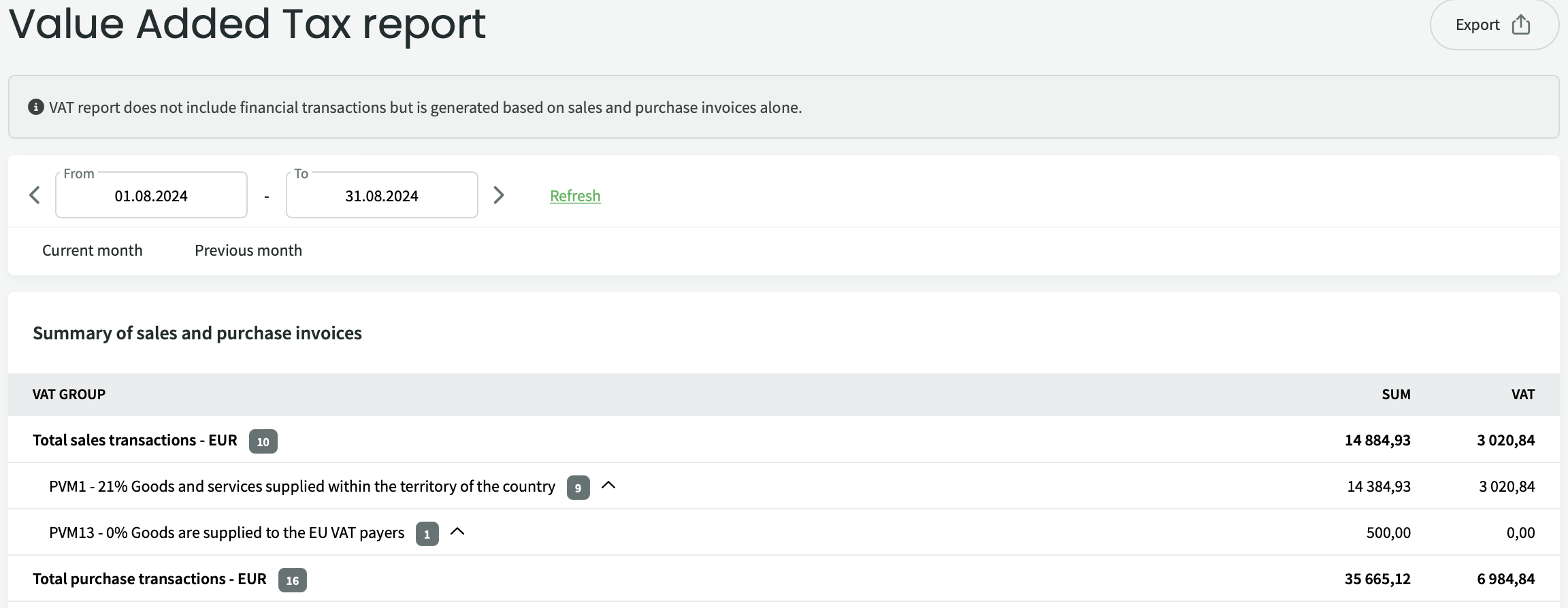
Task: Open the Total purchase transactions row
Action: tap(150, 579)
